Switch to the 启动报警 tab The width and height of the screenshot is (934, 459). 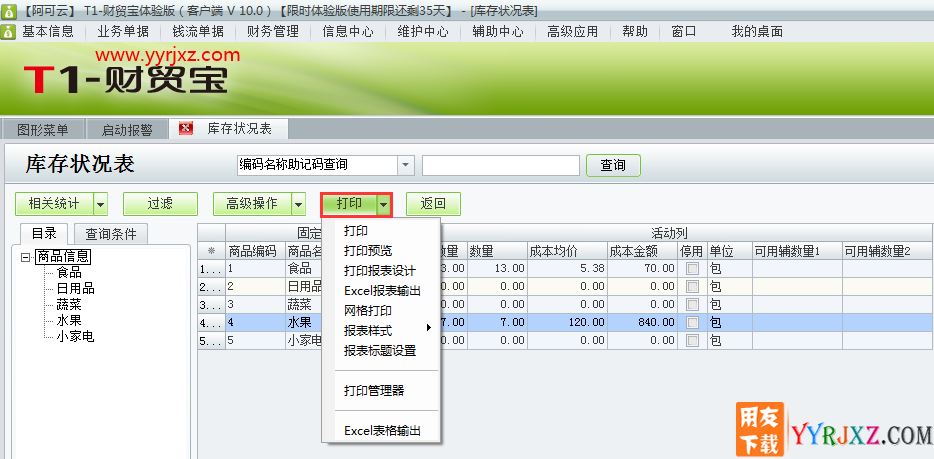[x=127, y=129]
